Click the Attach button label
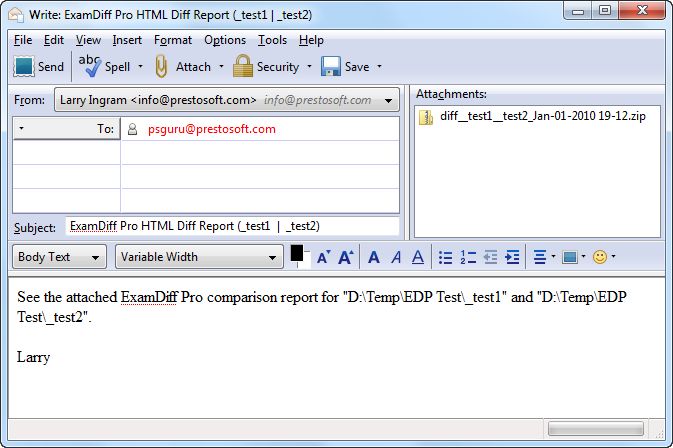Viewport: 673px width, 448px height. [x=193, y=67]
